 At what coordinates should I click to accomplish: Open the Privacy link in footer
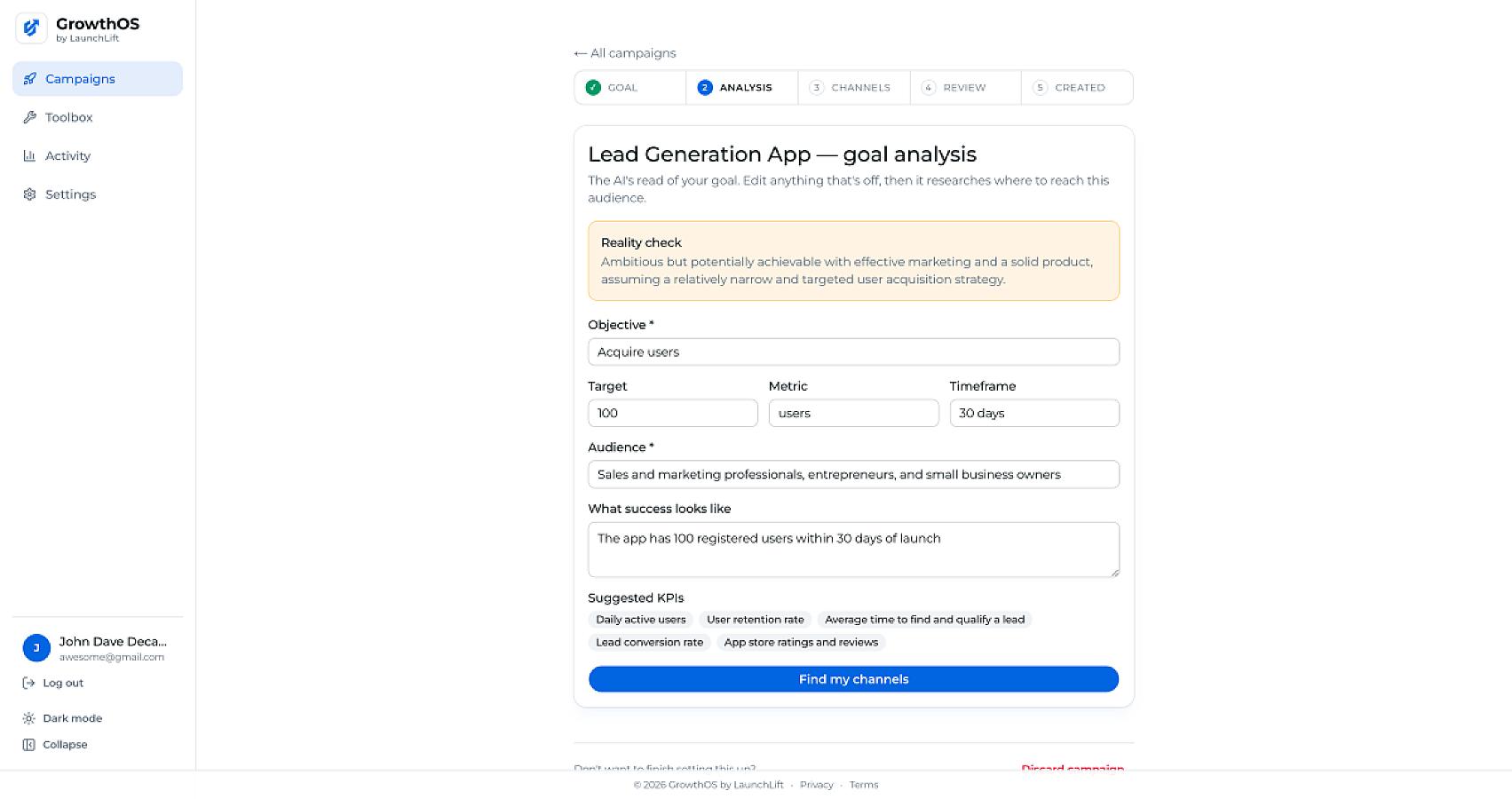(816, 785)
